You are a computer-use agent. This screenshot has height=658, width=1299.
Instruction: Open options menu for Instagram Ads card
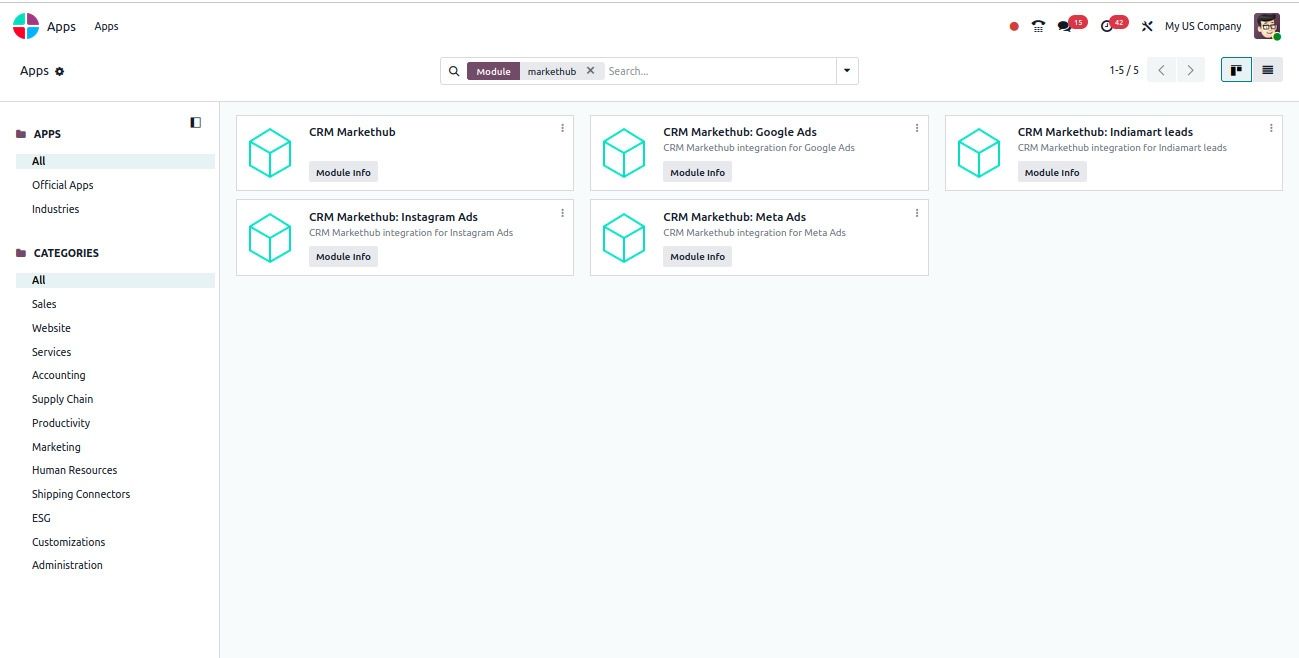562,213
